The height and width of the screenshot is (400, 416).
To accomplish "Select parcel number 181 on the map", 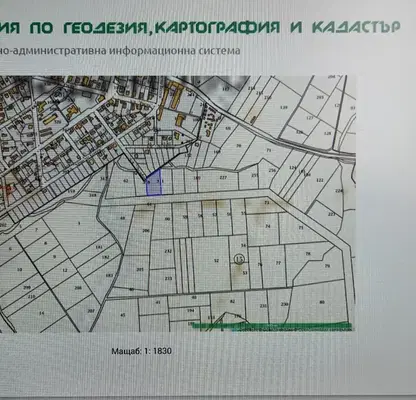I will (x=99, y=248).
